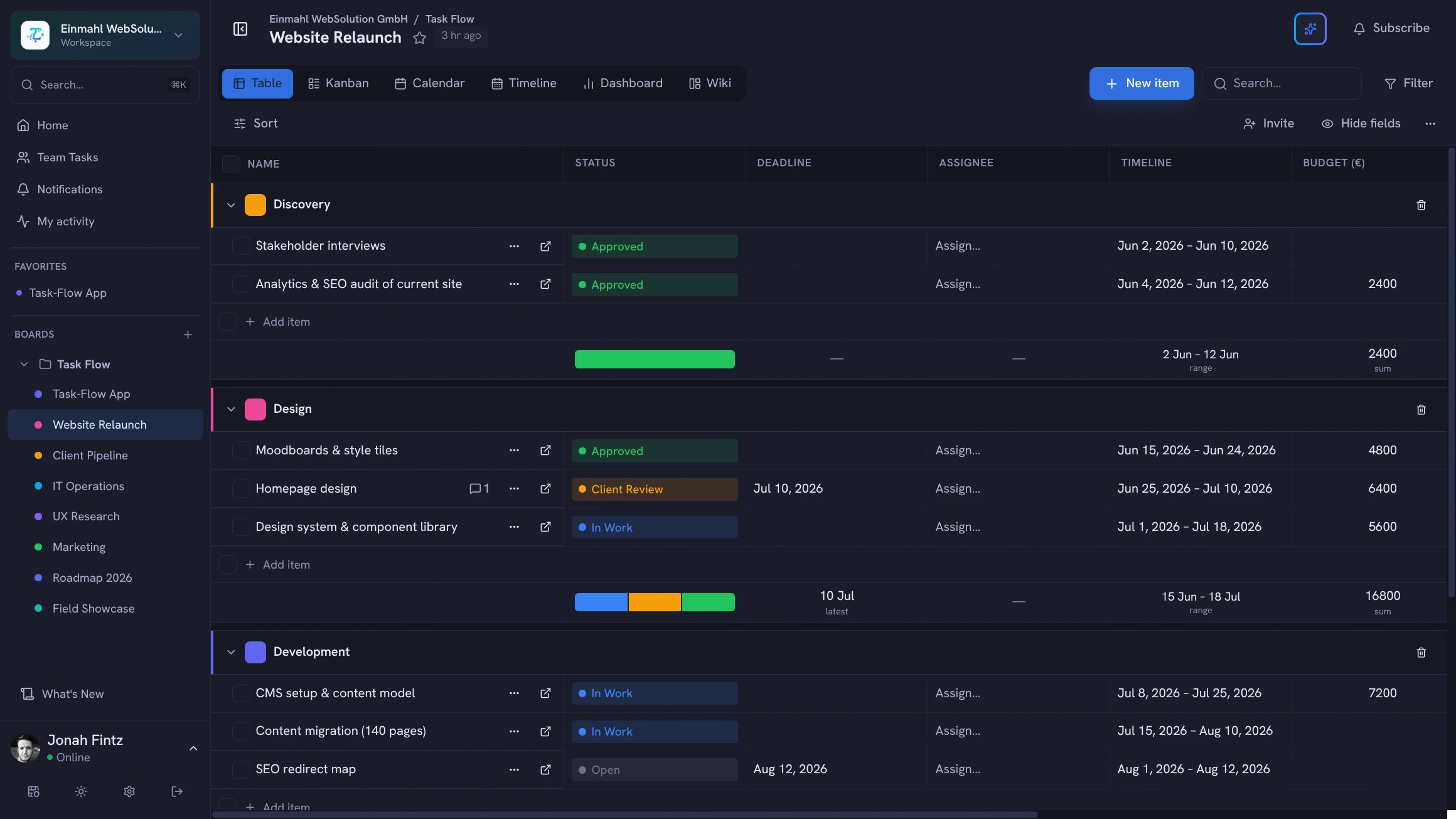Select all rows header checkbox
Image resolution: width=1456 pixels, height=819 pixels.
(x=231, y=164)
